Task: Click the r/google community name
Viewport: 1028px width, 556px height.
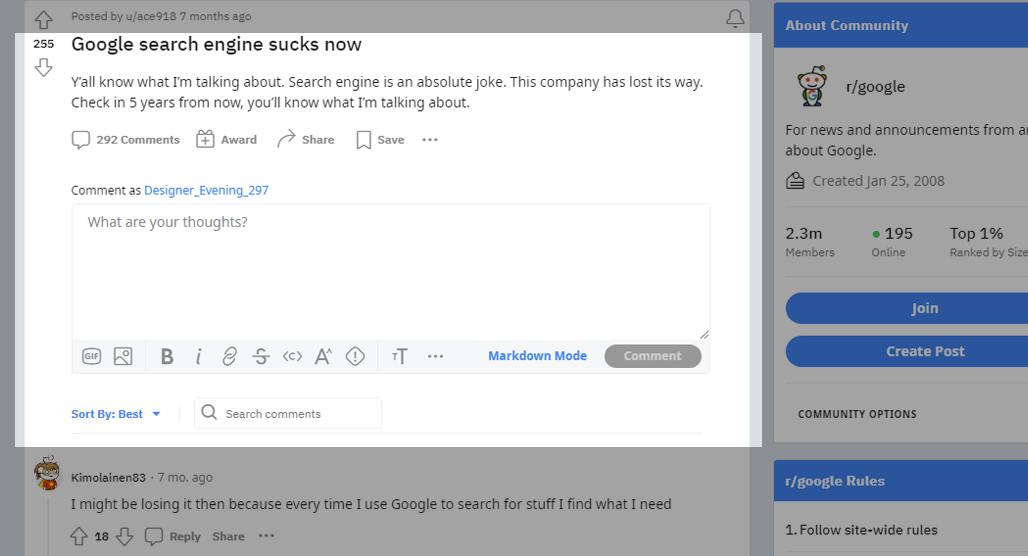Action: [875, 87]
